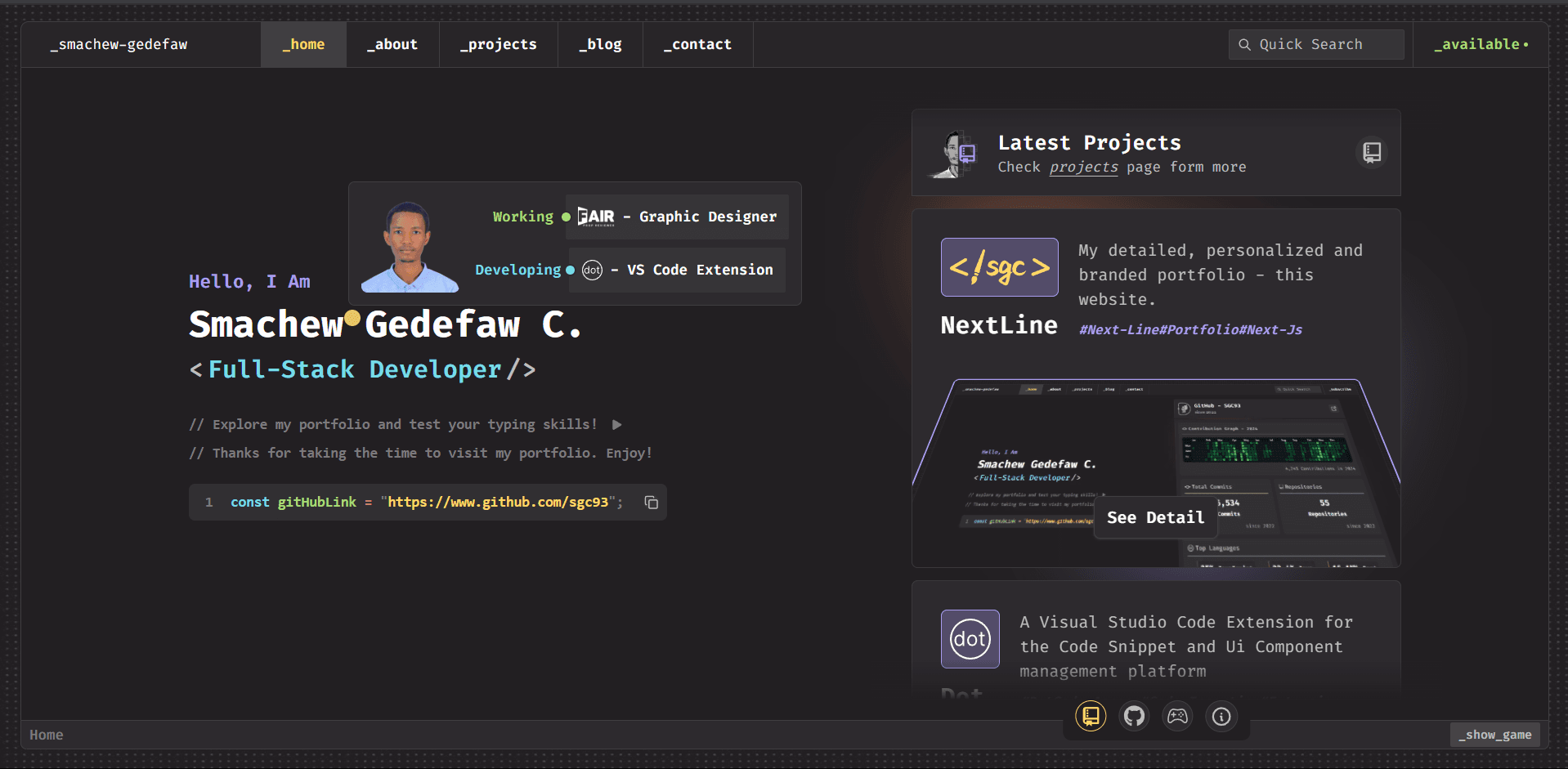Screen dimensions: 1568x769
Task: Click the magnifier icon in Quick Search
Action: pyautogui.click(x=1244, y=44)
